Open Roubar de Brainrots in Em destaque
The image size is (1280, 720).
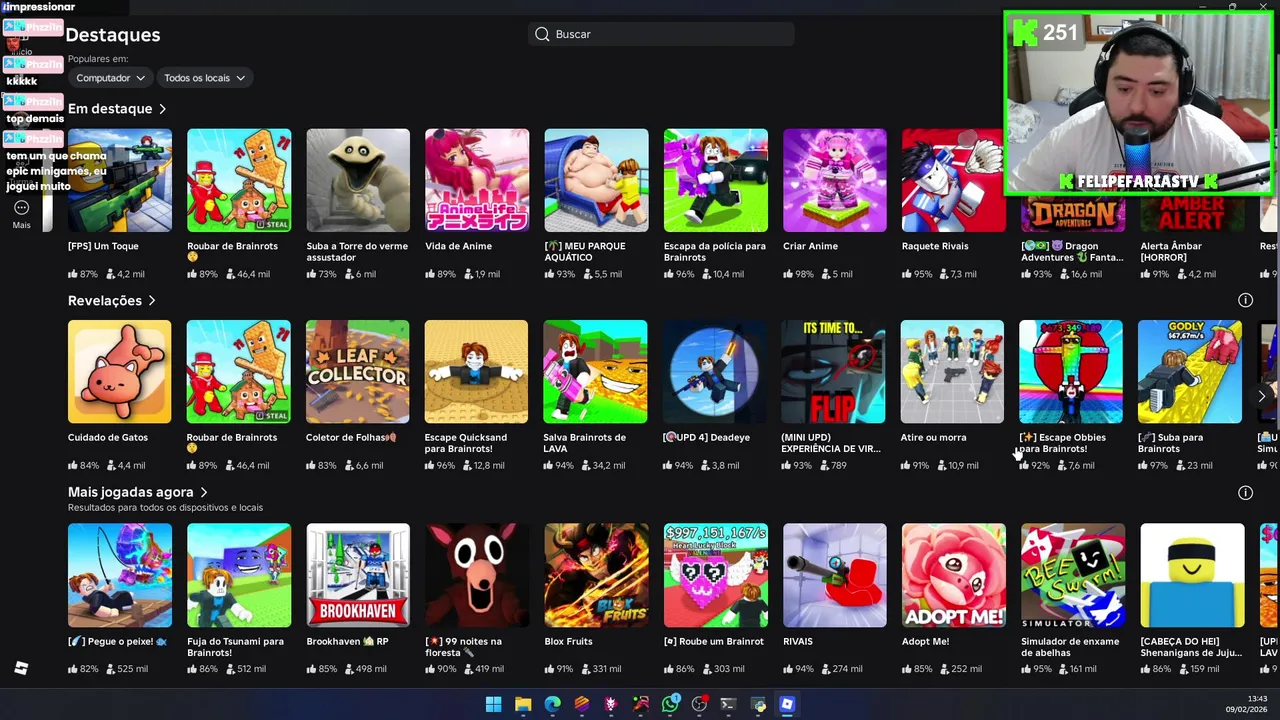click(239, 180)
